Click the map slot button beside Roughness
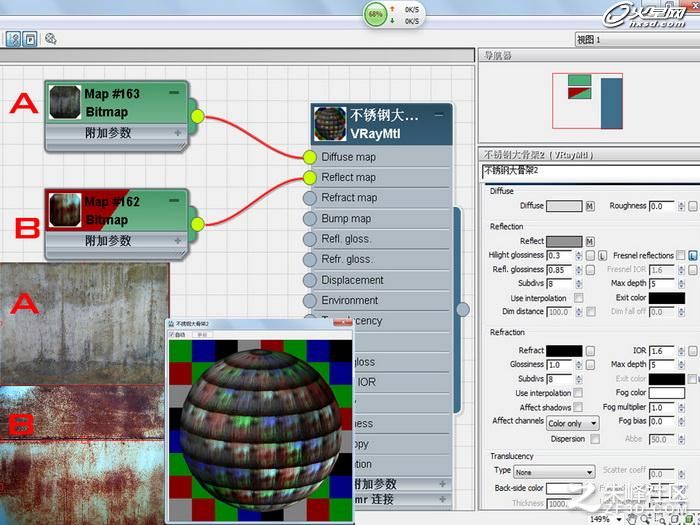 [692, 206]
